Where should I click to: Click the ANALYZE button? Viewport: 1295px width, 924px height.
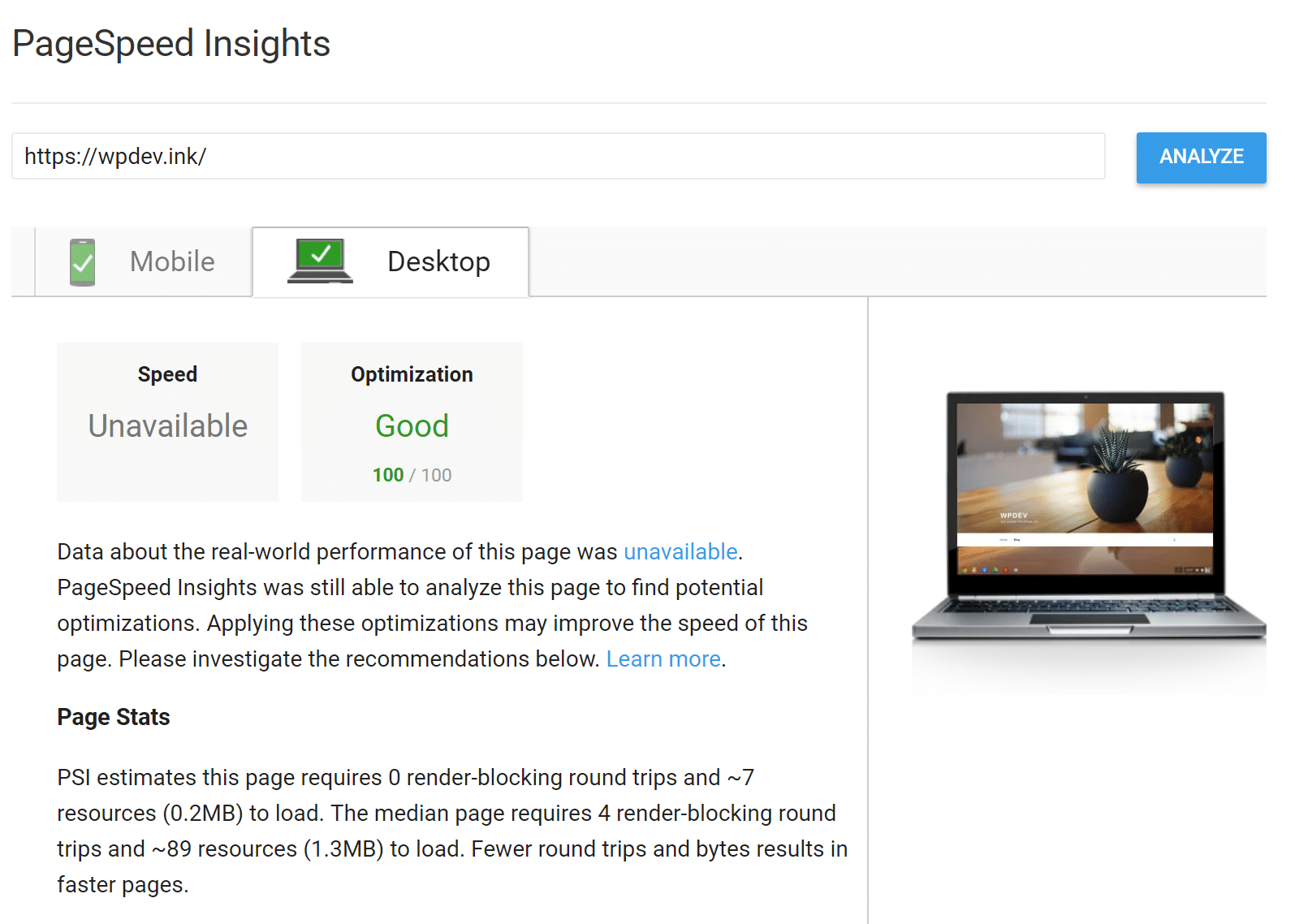1201,158
